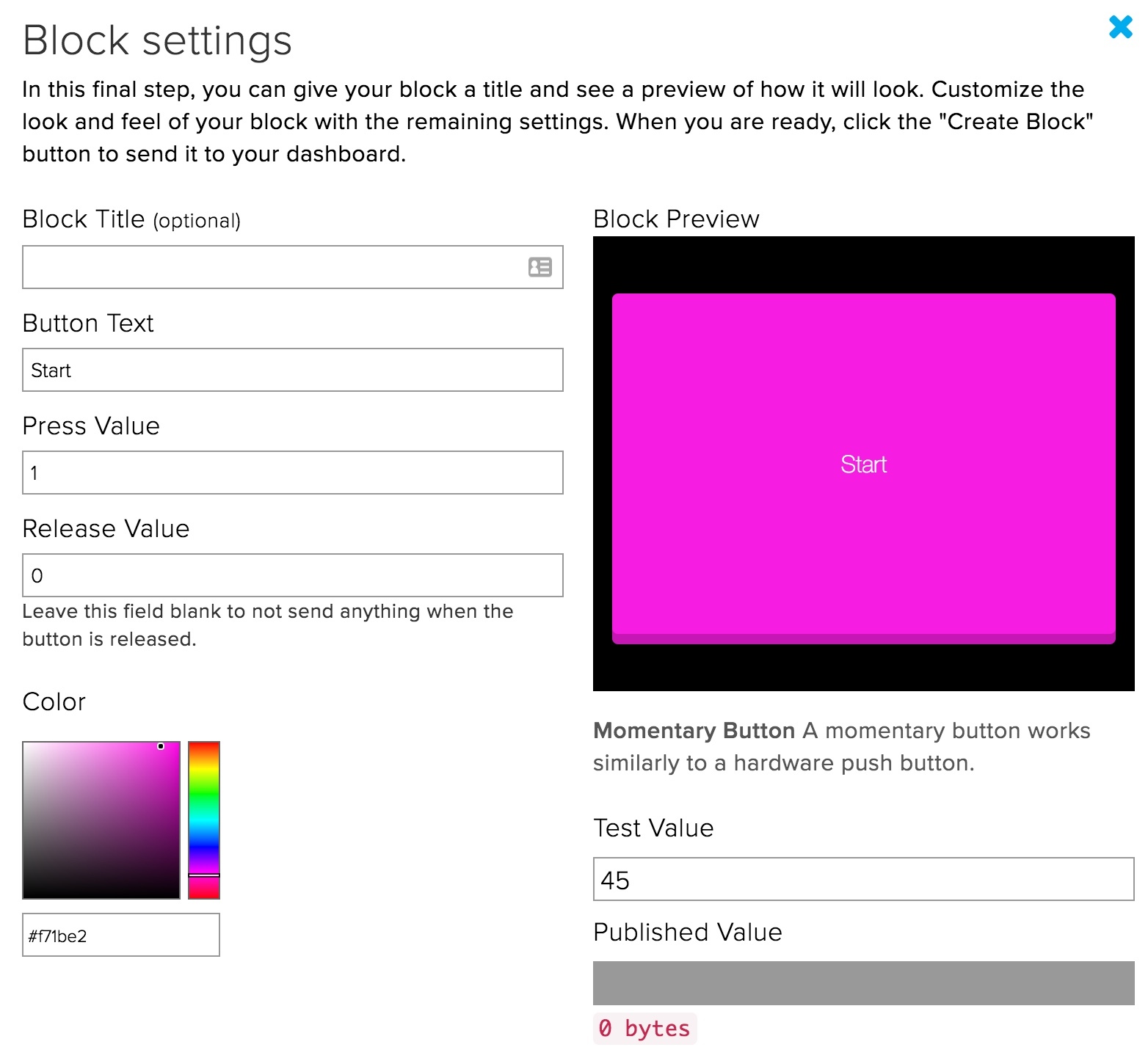The width and height of the screenshot is (1148, 1061).
Task: Click the magenta Start preview button
Action: point(864,469)
